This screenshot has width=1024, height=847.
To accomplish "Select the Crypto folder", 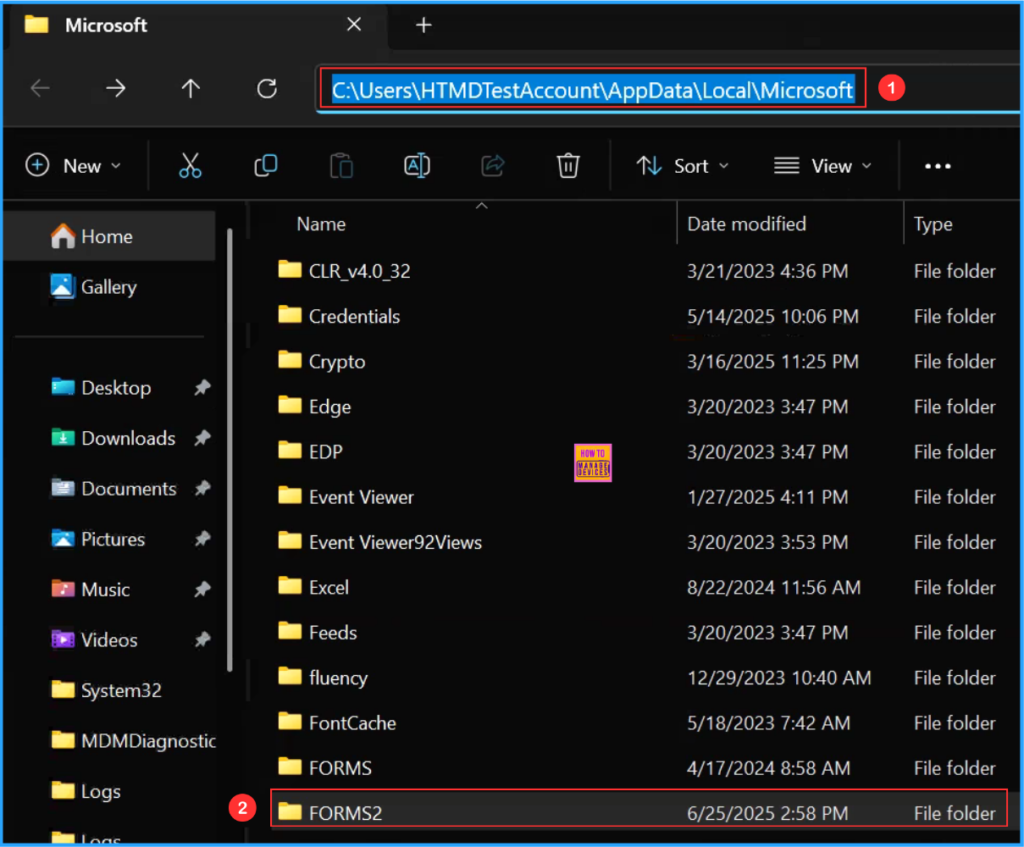I will (x=639, y=361).
